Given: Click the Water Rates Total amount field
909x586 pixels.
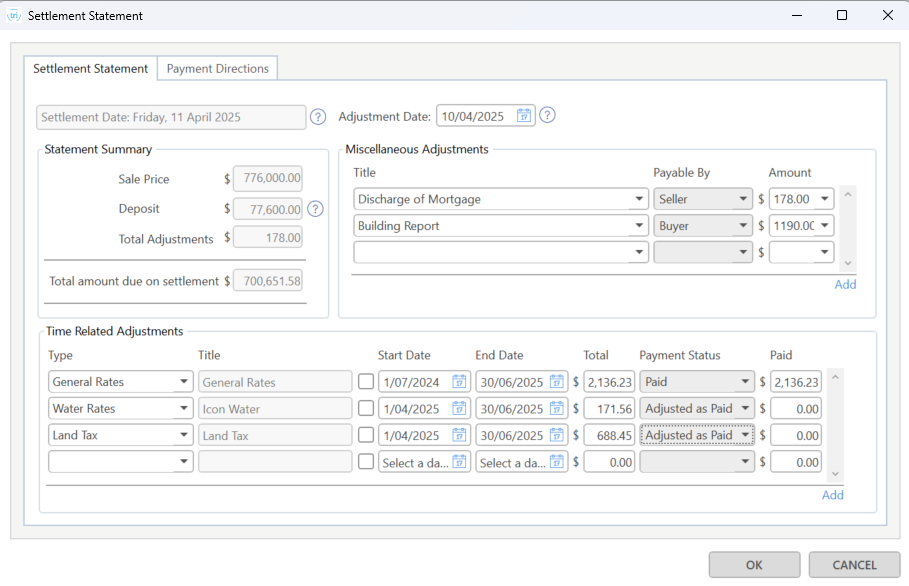Looking at the screenshot, I should [x=609, y=409].
